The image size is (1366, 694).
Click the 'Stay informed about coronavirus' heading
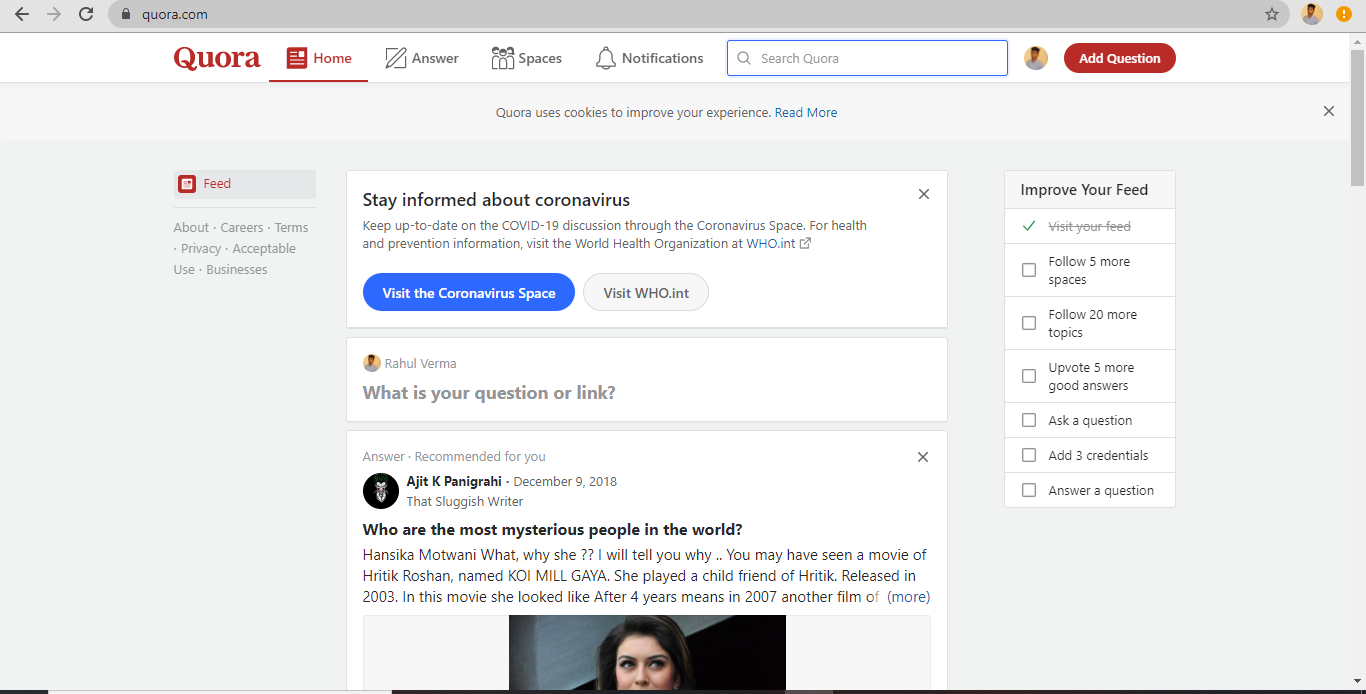click(x=496, y=200)
